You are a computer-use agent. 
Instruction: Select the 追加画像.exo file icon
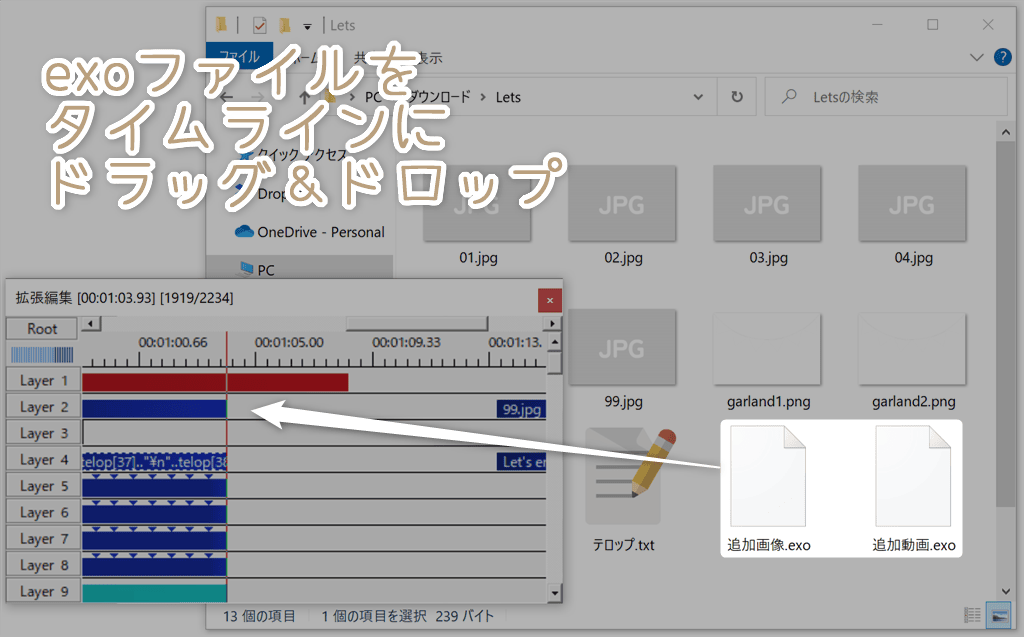coord(768,477)
